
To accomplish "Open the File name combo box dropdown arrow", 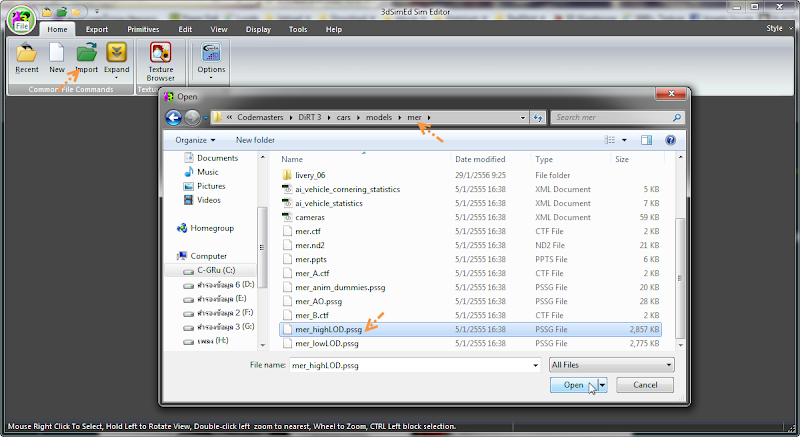I will point(535,366).
